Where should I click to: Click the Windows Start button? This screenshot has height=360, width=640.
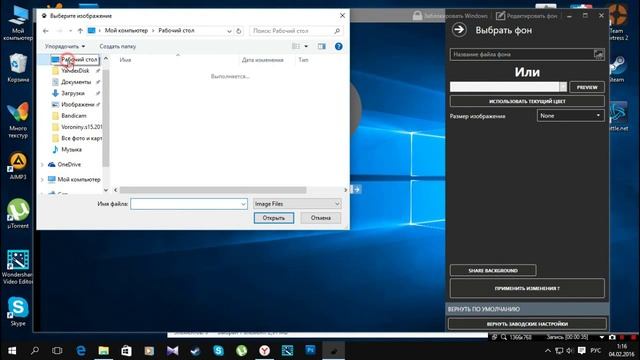tap(12, 351)
